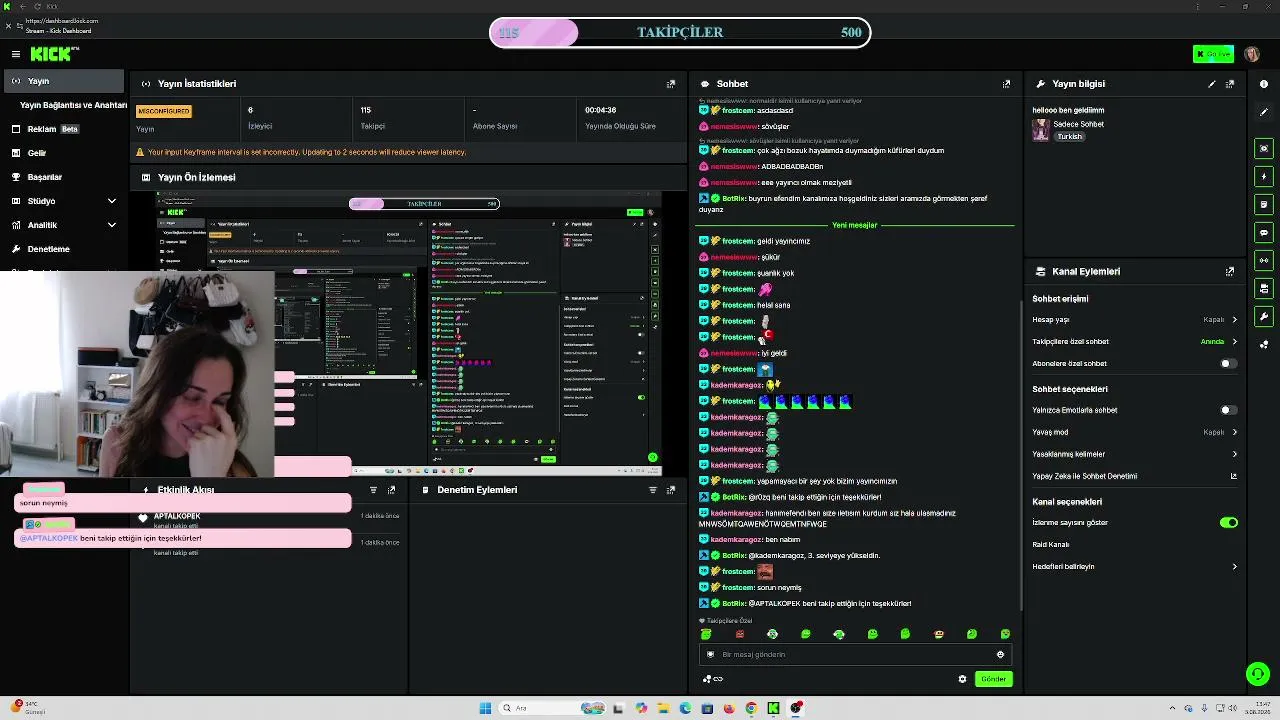The width and height of the screenshot is (1280, 720).
Task: Toggle Yalnızca Emotlarla sohbet switch
Action: tap(1228, 410)
